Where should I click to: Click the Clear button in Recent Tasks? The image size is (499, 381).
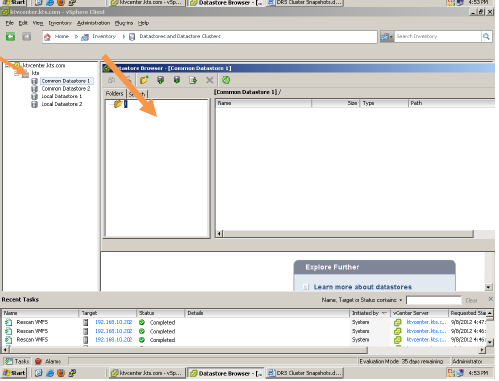[x=471, y=300]
